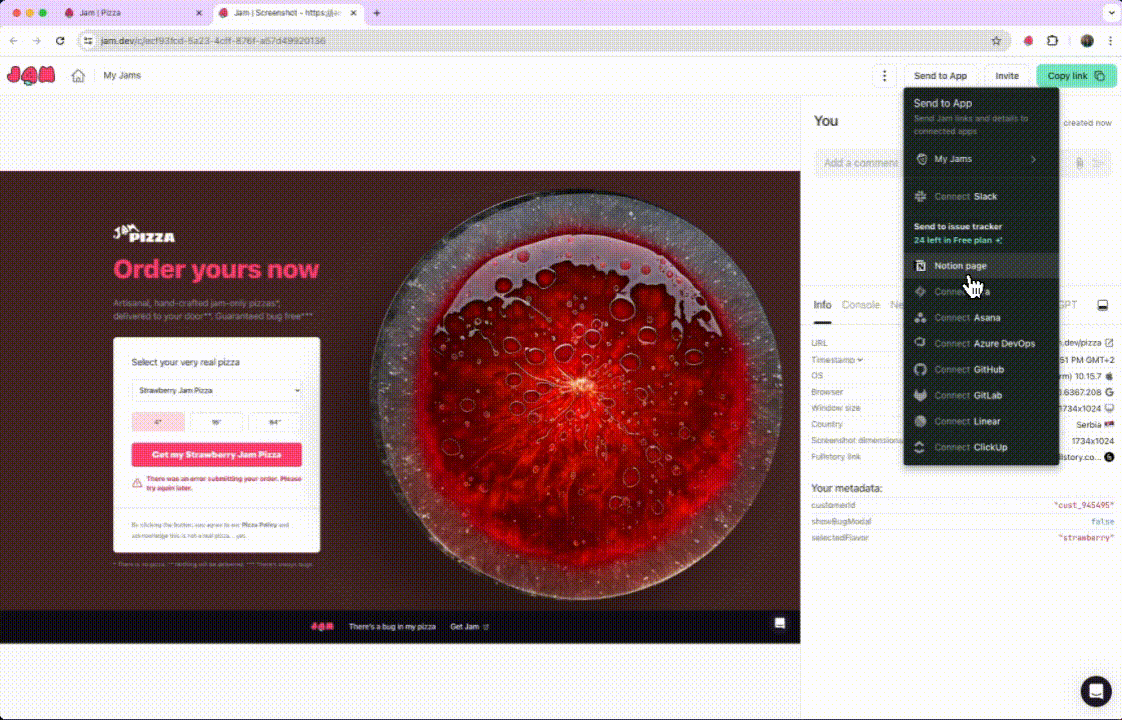Image resolution: width=1122 pixels, height=720 pixels.
Task: Go to the home icon
Action: 78,76
